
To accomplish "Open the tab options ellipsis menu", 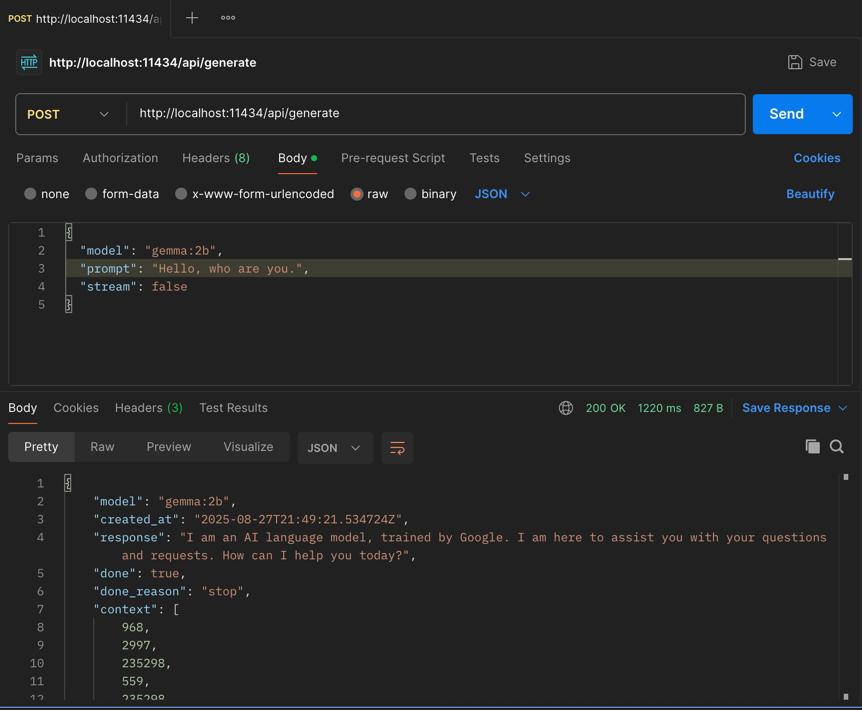I will point(228,18).
